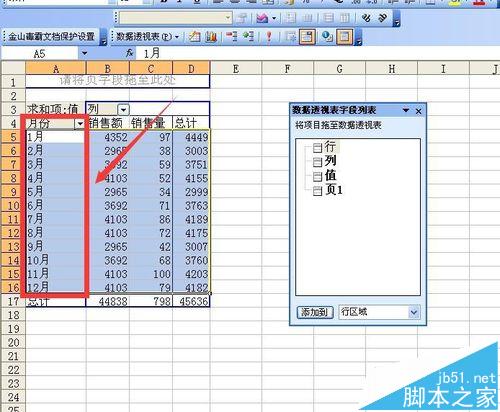
Task: Click the By Column chart icon
Action: coord(345,18)
